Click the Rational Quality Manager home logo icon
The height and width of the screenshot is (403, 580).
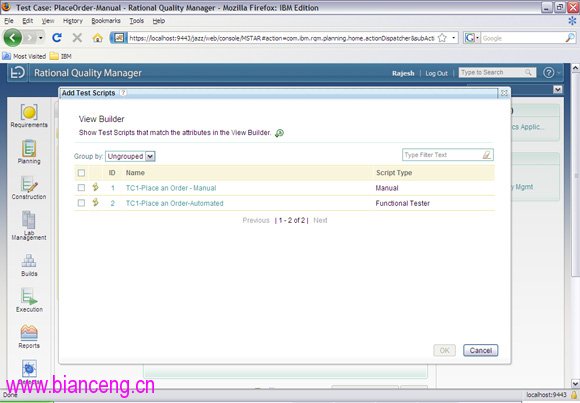[x=17, y=73]
